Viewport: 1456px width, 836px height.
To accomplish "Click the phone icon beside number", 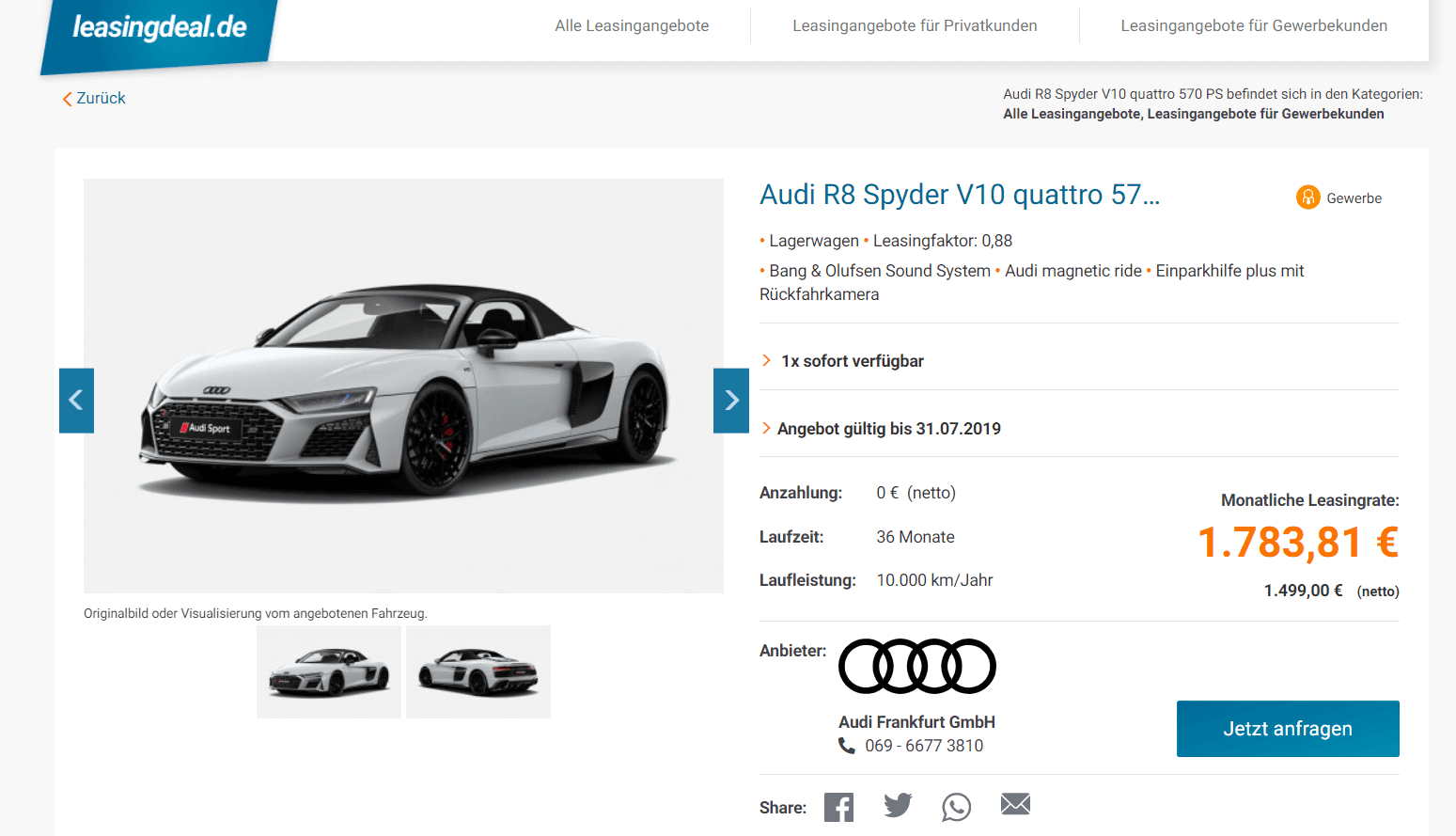I will (x=847, y=746).
